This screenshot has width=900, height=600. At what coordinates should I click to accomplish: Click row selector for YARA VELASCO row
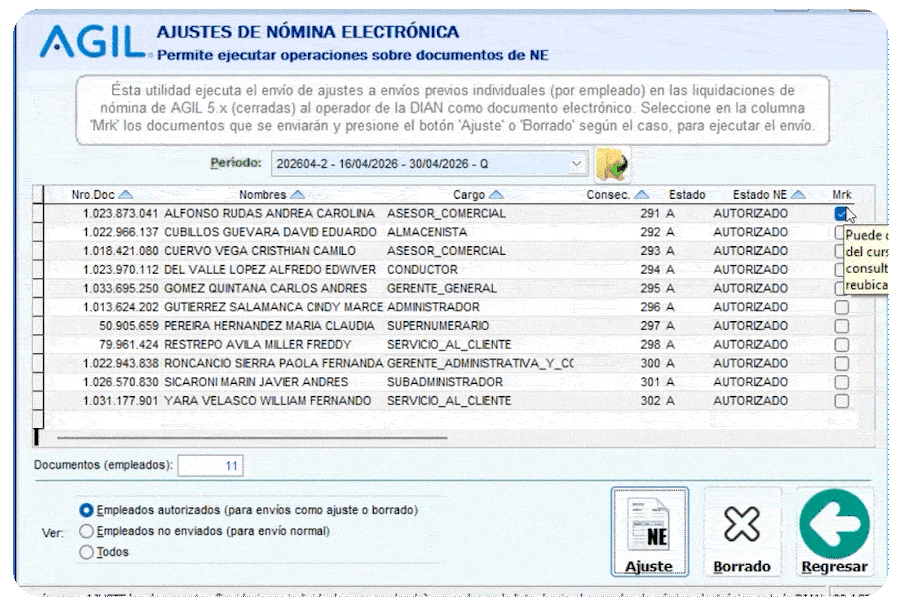click(38, 401)
